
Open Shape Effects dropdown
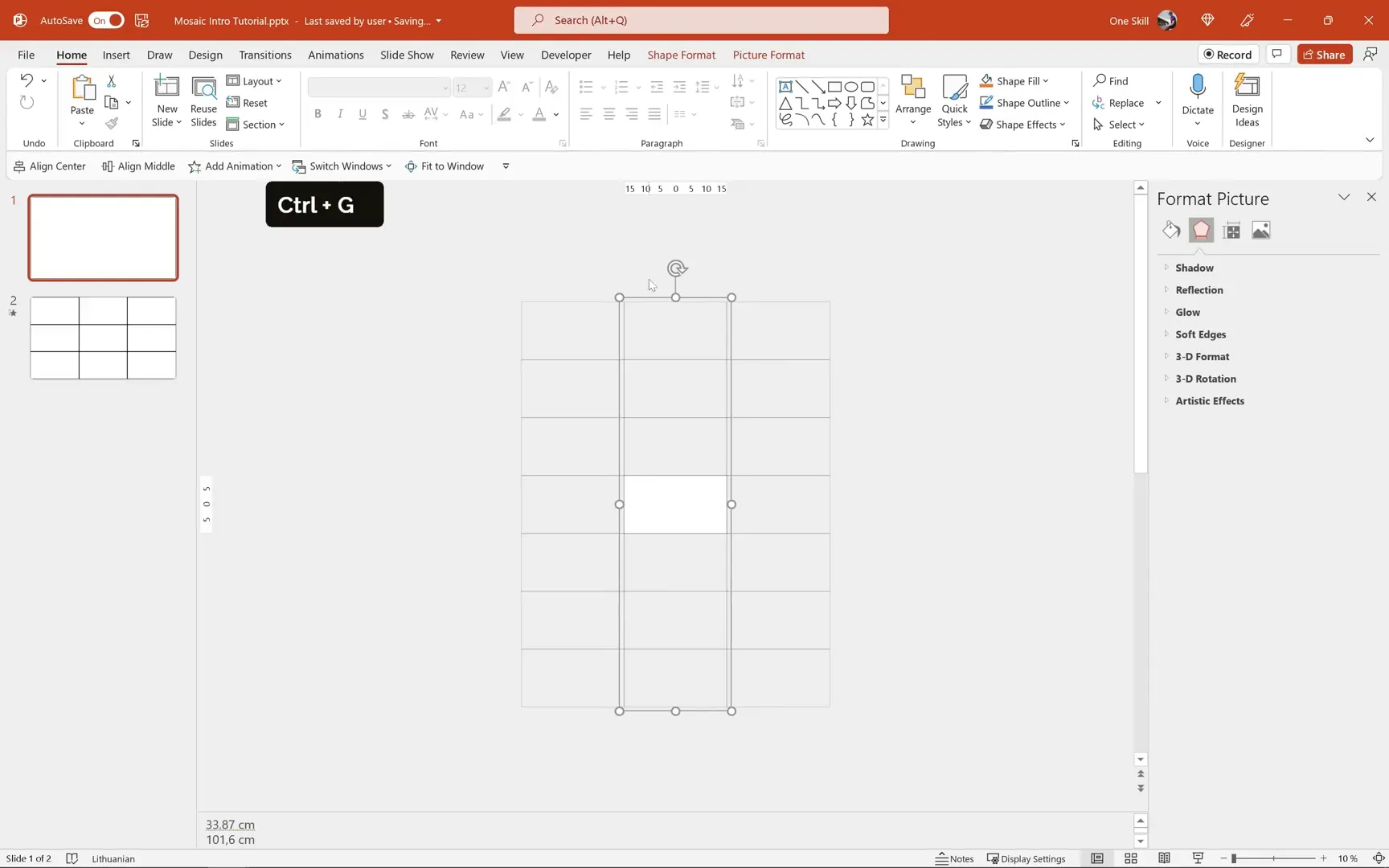click(1022, 125)
